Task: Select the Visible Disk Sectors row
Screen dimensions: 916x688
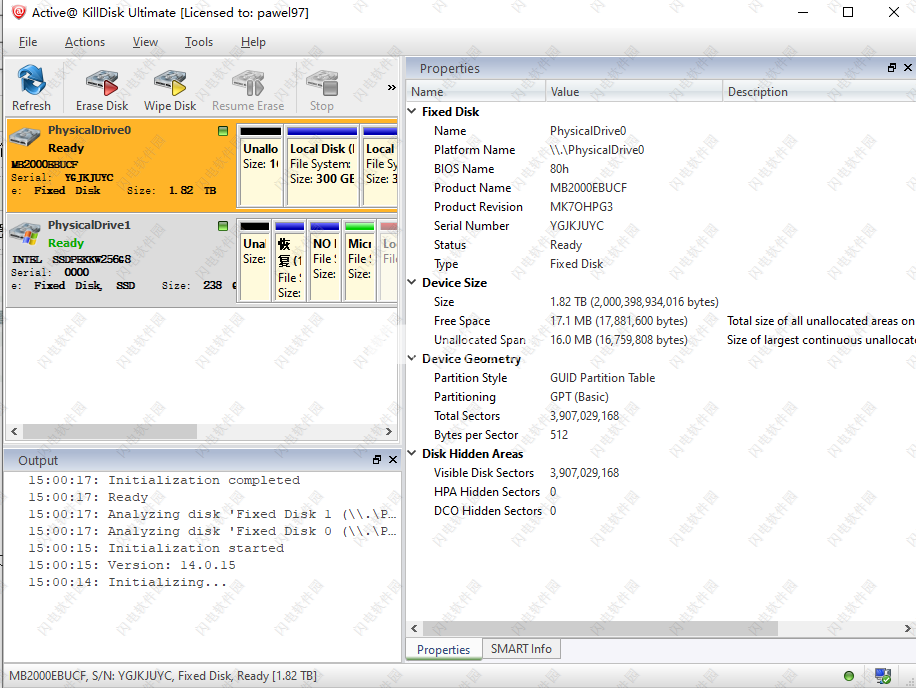Action: tap(661, 472)
